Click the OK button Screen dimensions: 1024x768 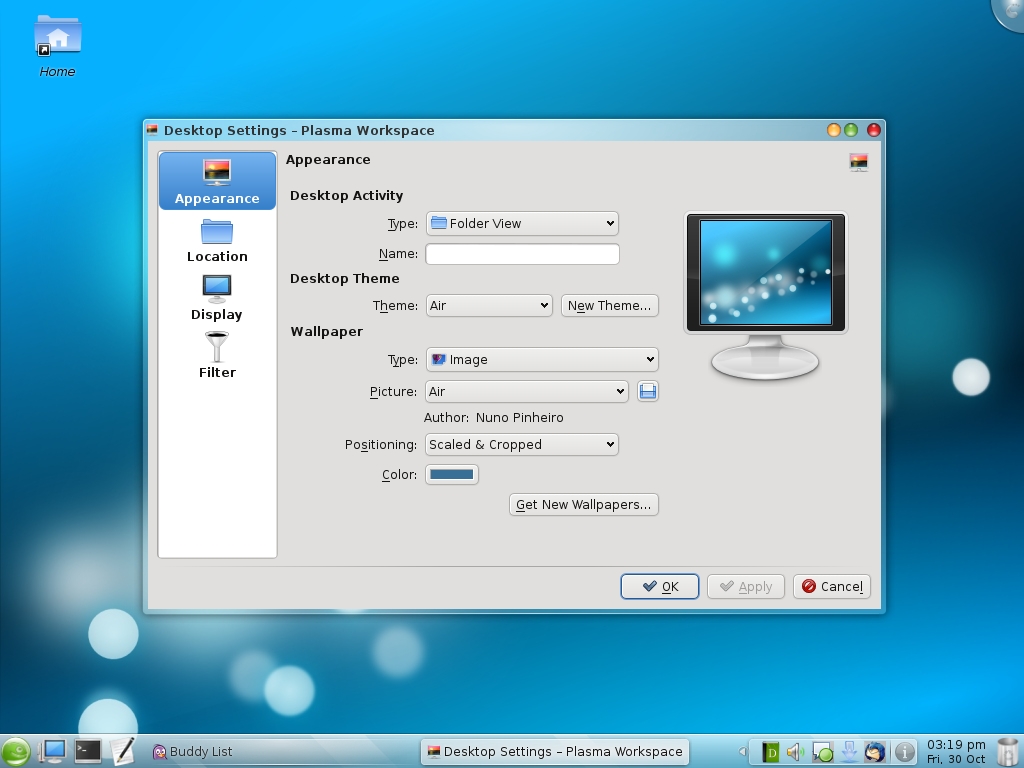660,586
